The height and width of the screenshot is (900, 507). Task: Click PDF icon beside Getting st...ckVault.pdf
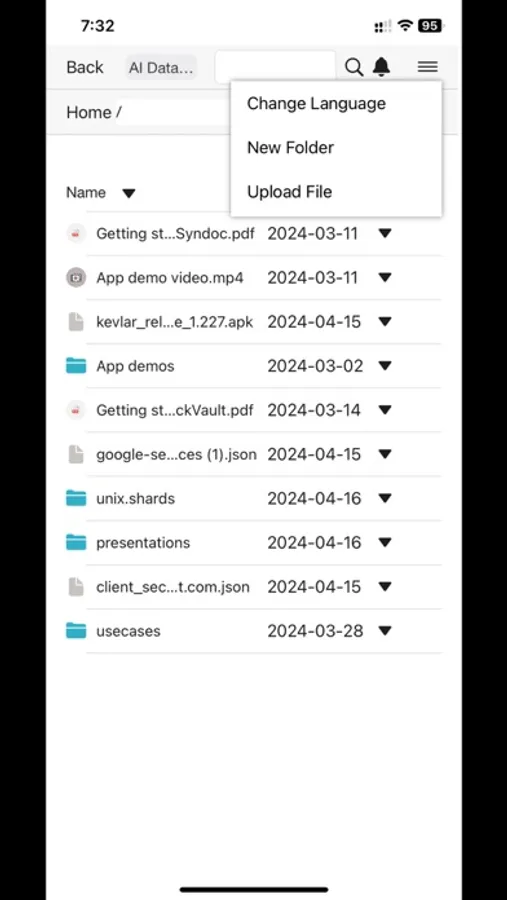point(76,410)
